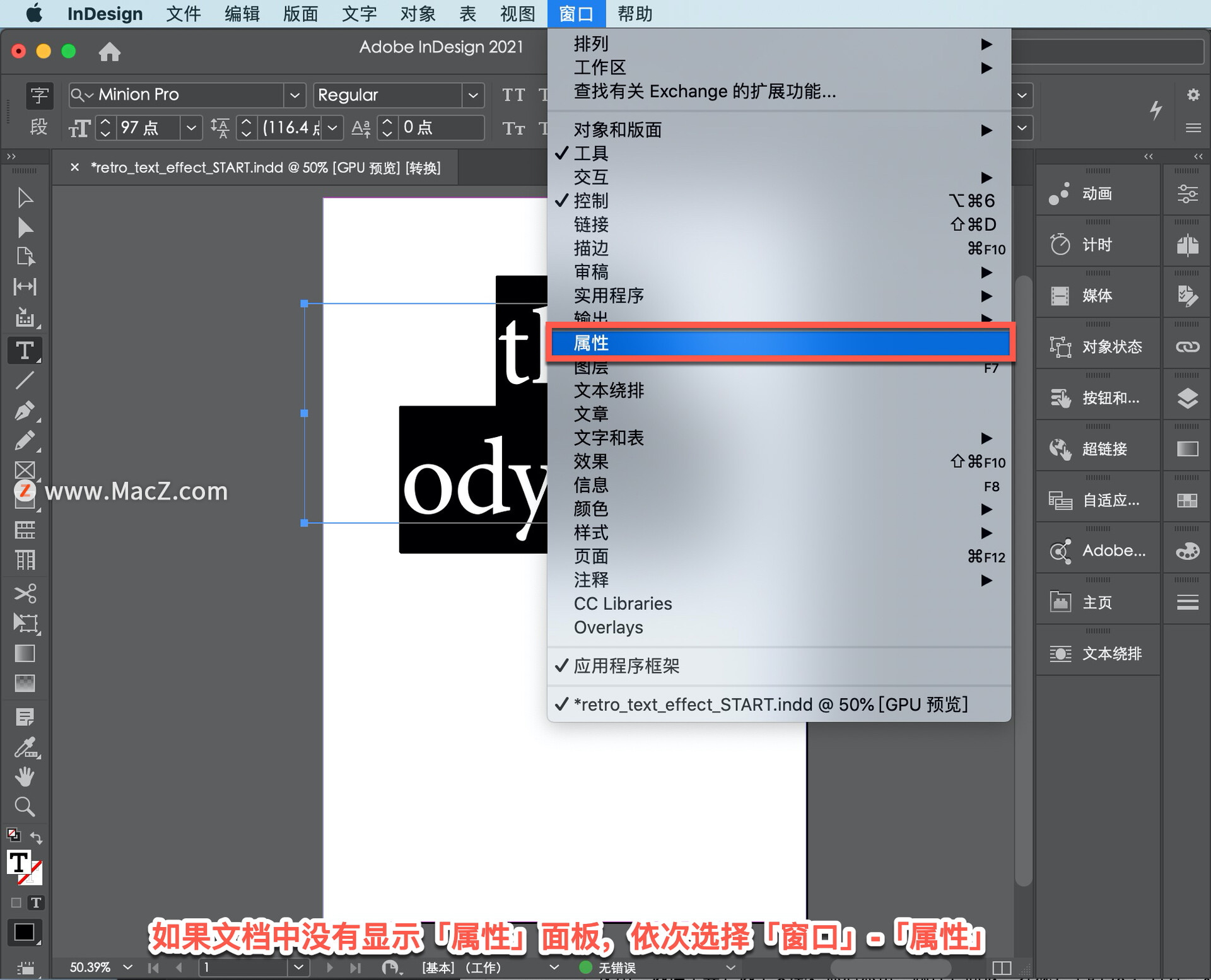Screen dimensions: 1211x980
Task: Open the Timing (计时) panel
Action: point(1097,245)
